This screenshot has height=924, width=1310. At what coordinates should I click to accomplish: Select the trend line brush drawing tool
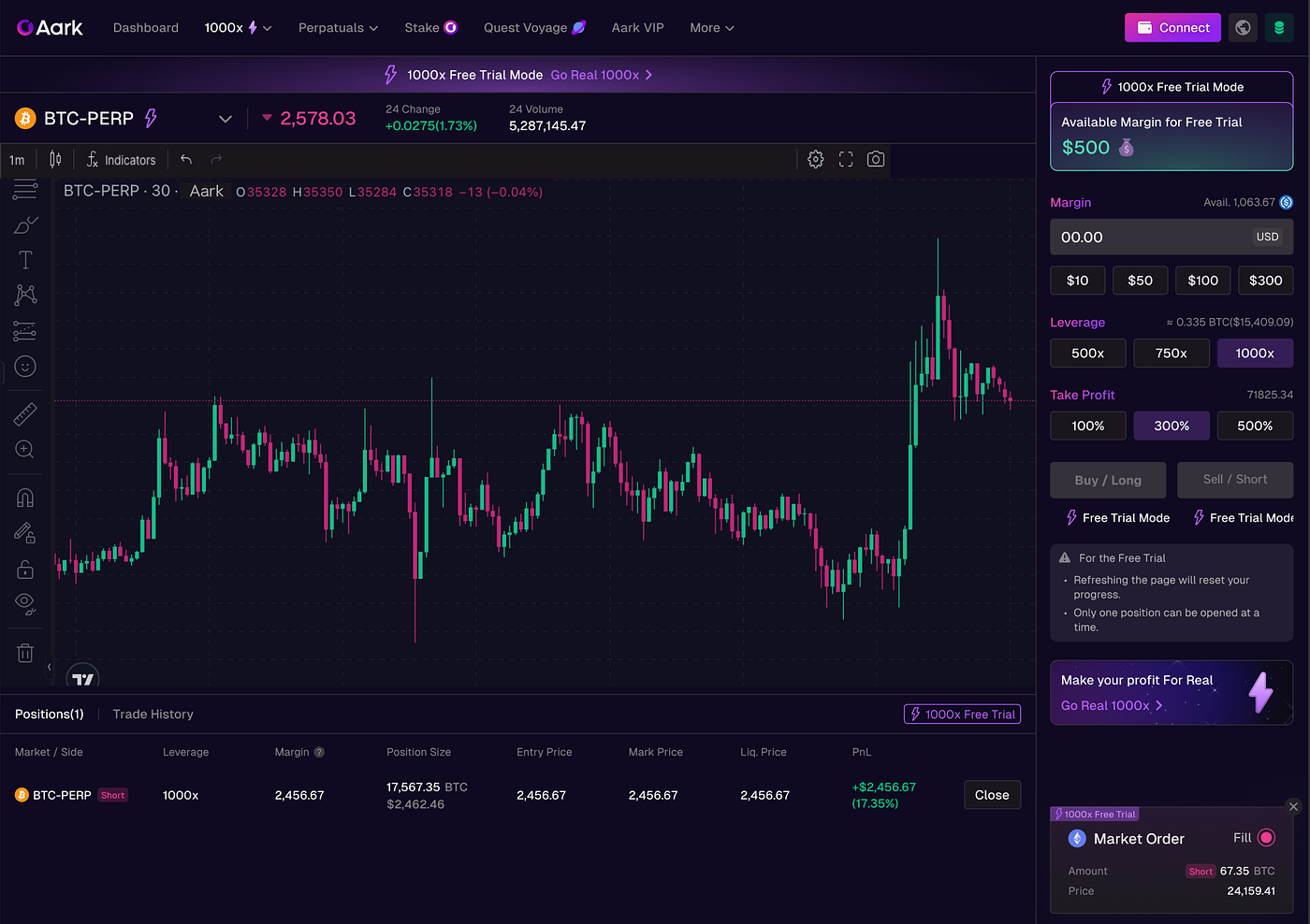25,225
